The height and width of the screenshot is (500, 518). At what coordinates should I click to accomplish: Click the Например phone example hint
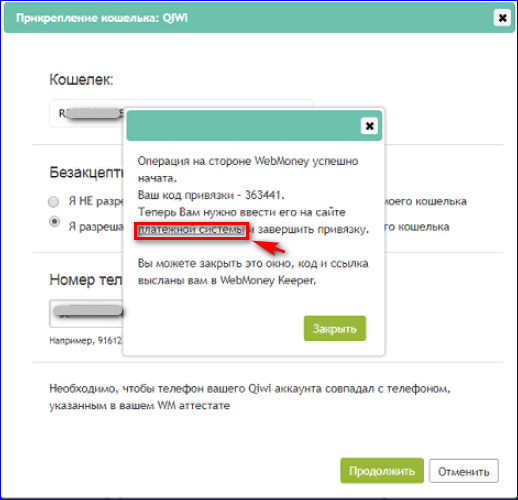coord(86,340)
